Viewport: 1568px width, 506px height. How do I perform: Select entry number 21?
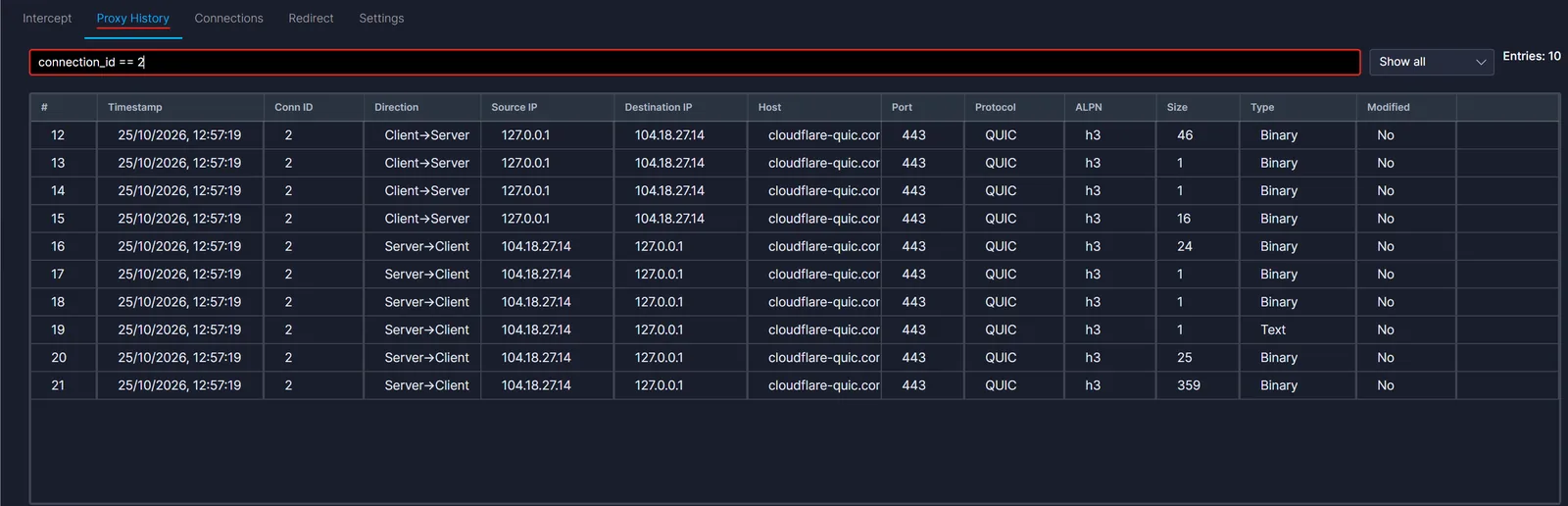pyautogui.click(x=794, y=385)
